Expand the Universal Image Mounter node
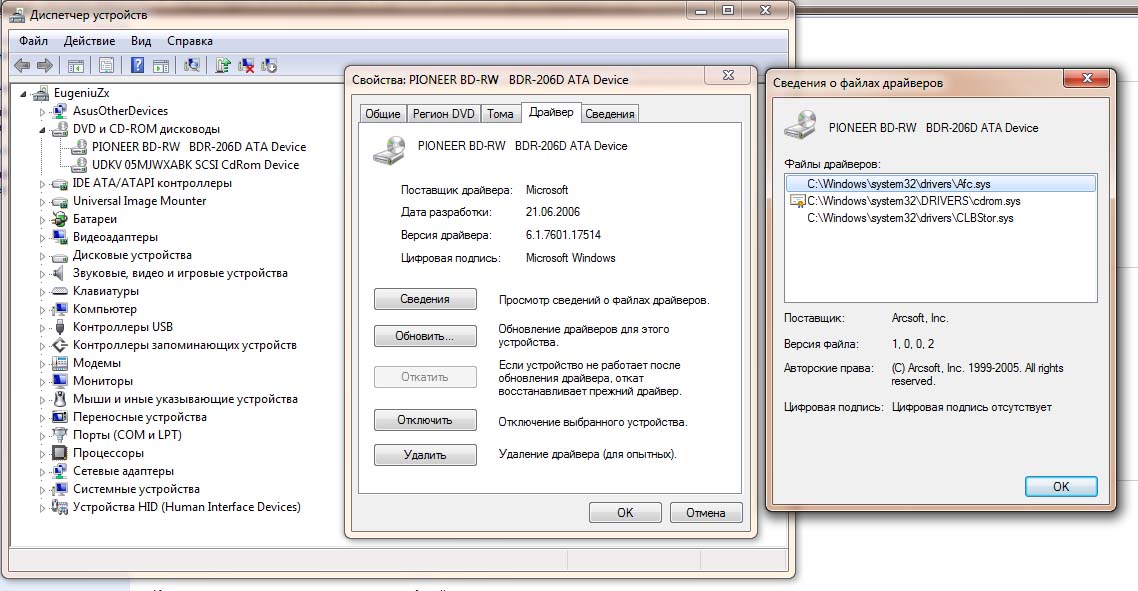Viewport: 1138px width, 591px height. [x=42, y=202]
